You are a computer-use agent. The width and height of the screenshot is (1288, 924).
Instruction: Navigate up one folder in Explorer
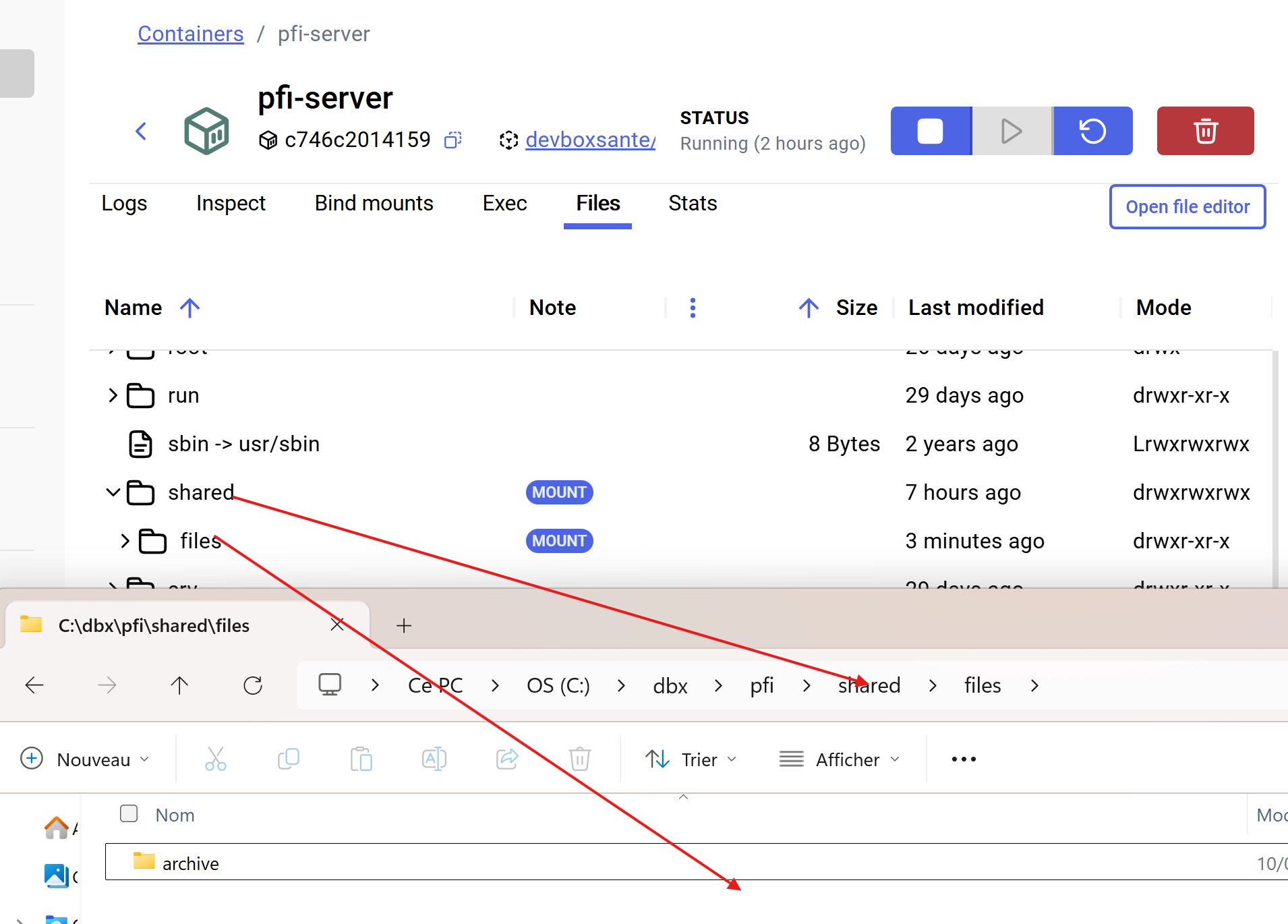[179, 686]
